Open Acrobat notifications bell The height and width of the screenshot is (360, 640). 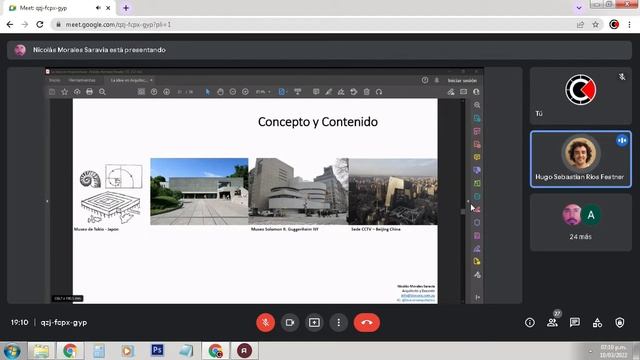pos(437,80)
